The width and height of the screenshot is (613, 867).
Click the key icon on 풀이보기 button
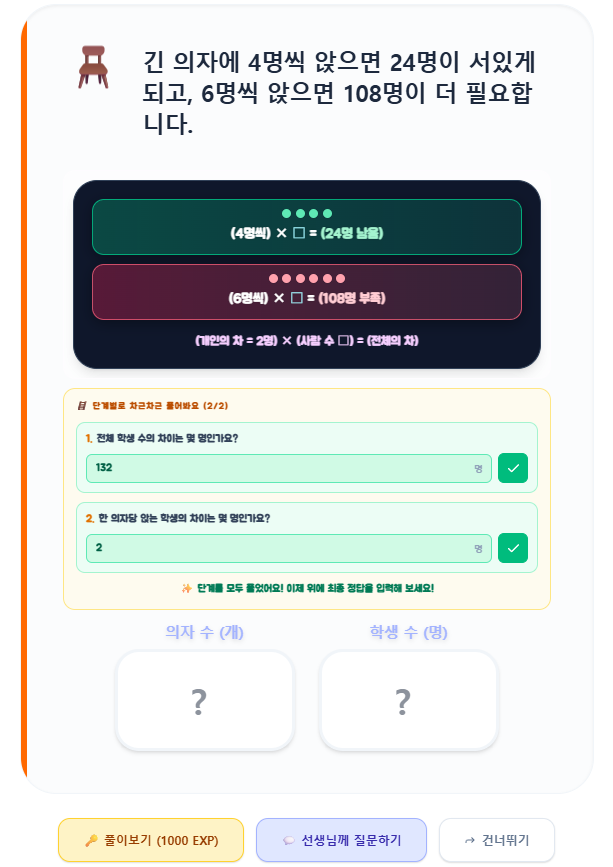pyautogui.click(x=91, y=840)
